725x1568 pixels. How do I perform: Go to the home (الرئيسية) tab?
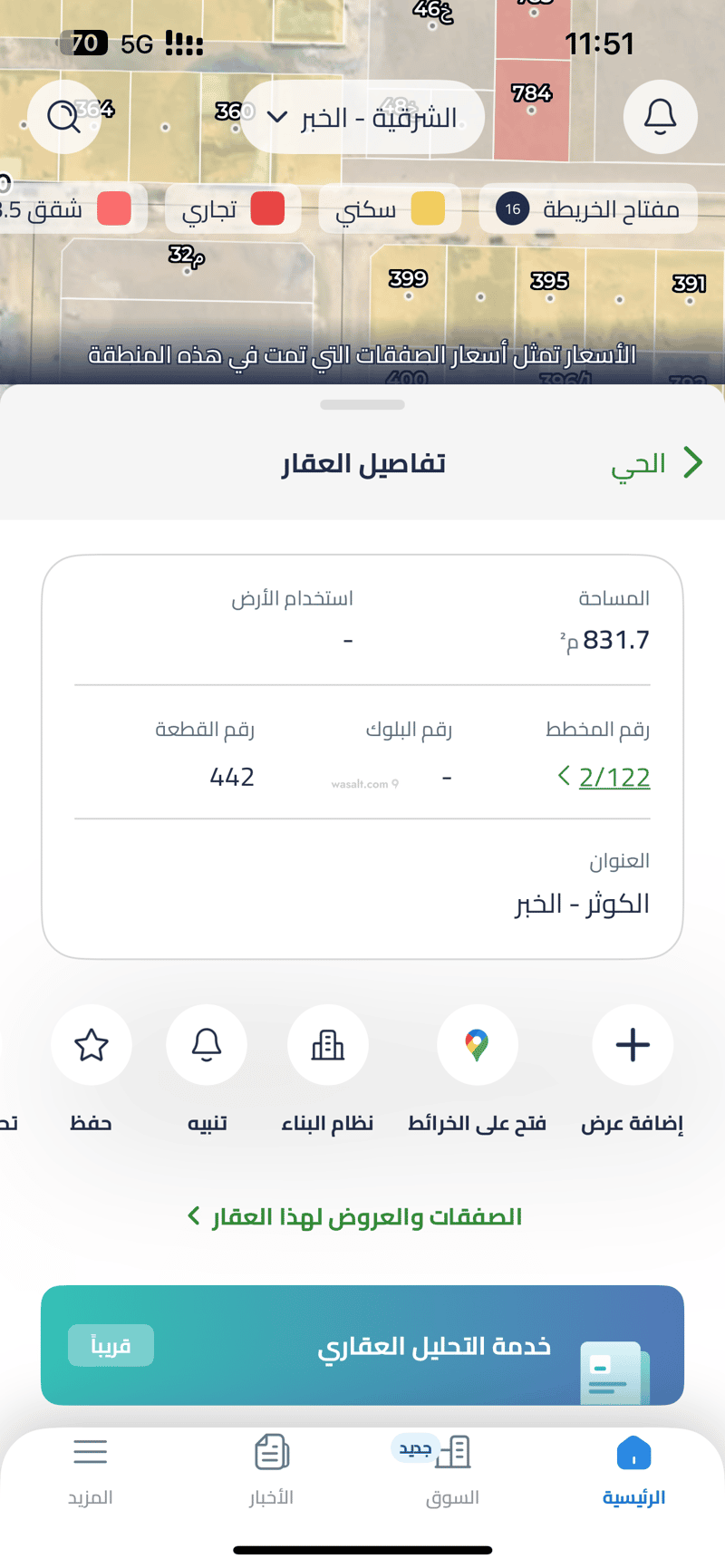[633, 1469]
